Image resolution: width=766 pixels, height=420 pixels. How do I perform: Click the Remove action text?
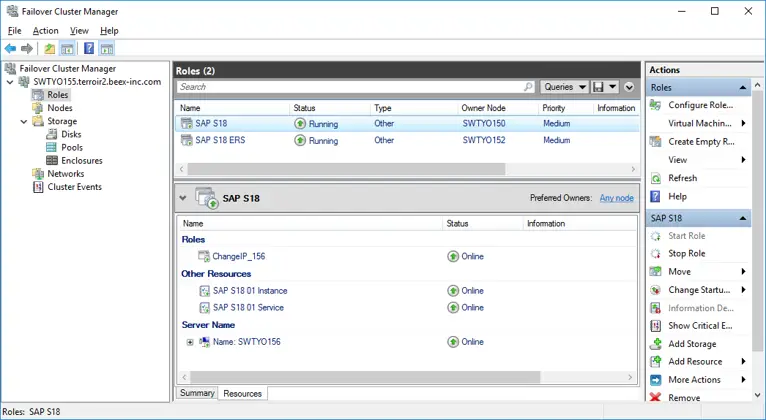684,398
